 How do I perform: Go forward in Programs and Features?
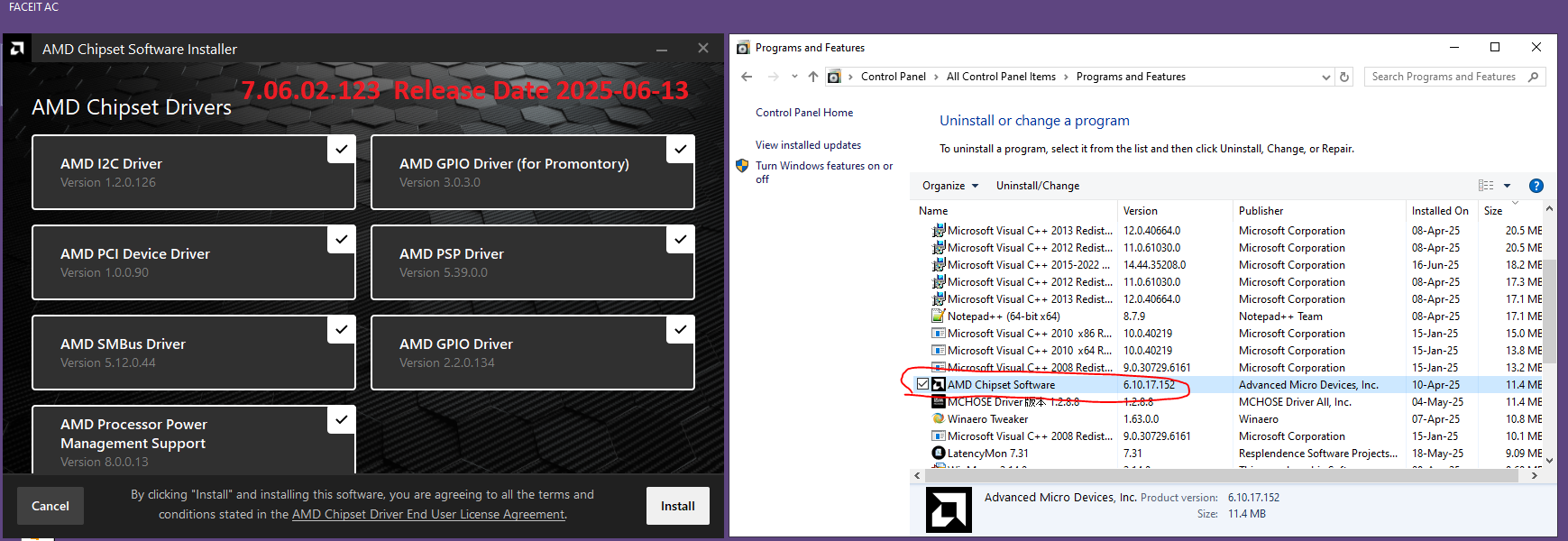[773, 77]
